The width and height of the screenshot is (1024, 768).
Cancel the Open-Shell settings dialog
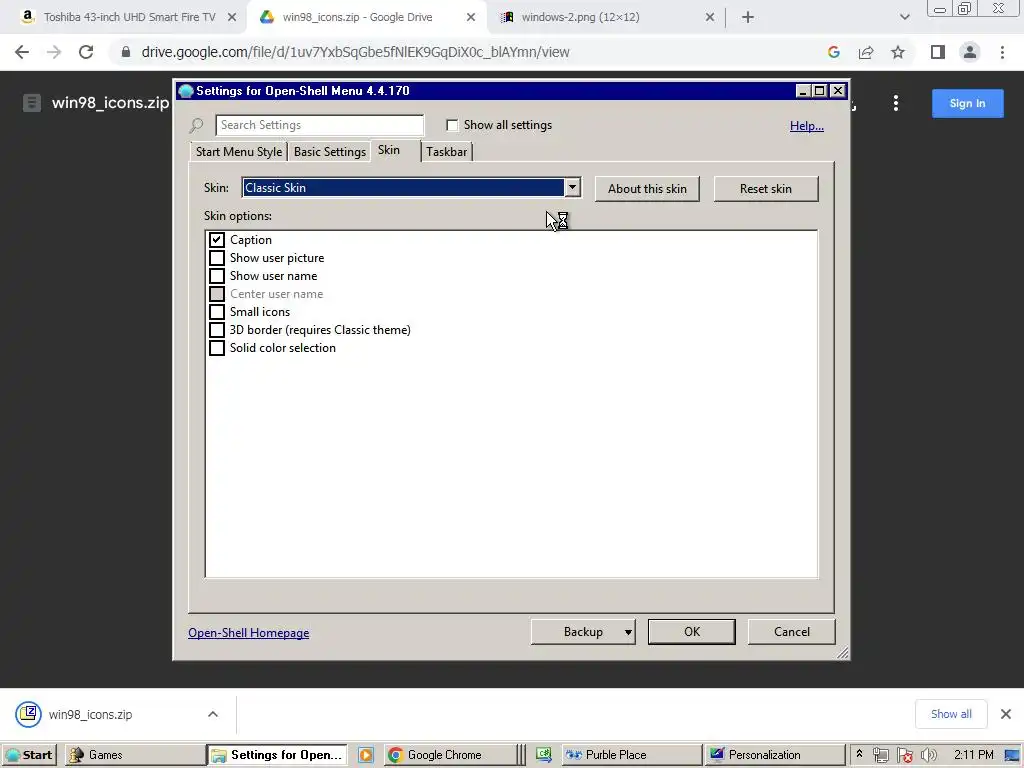(792, 632)
